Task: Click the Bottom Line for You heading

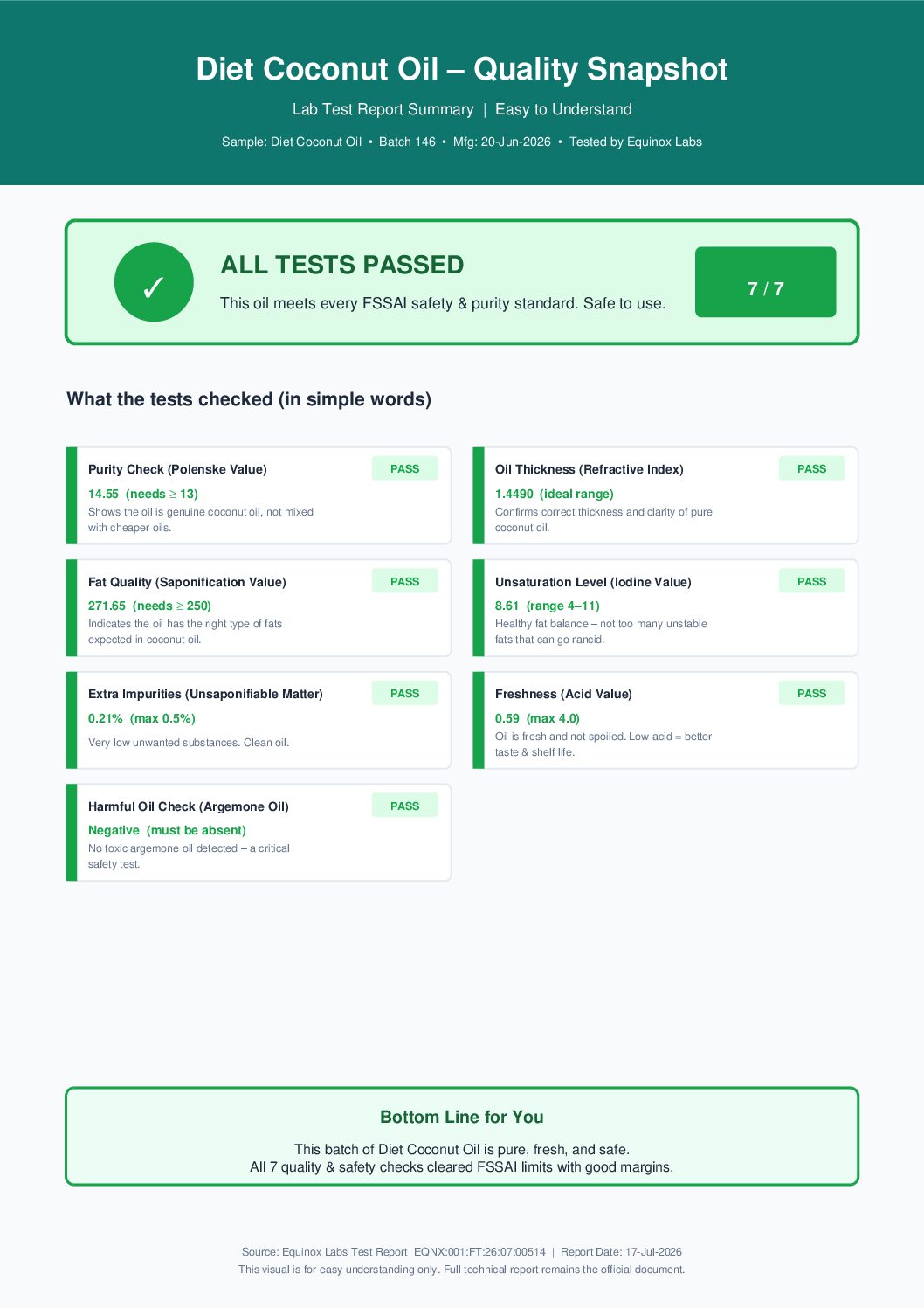Action: [x=462, y=1117]
